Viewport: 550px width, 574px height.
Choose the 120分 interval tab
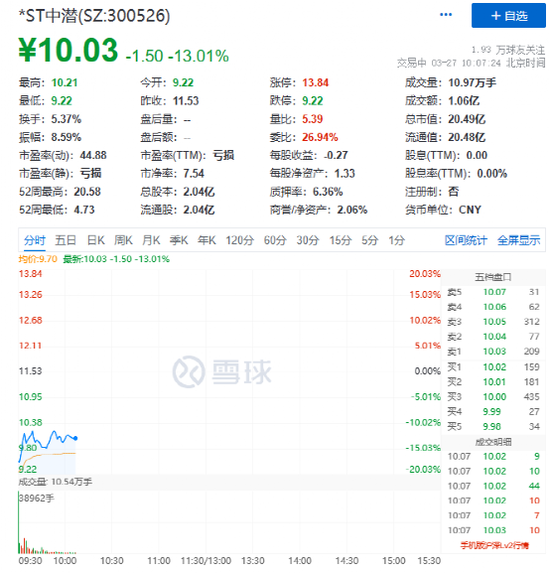click(240, 241)
